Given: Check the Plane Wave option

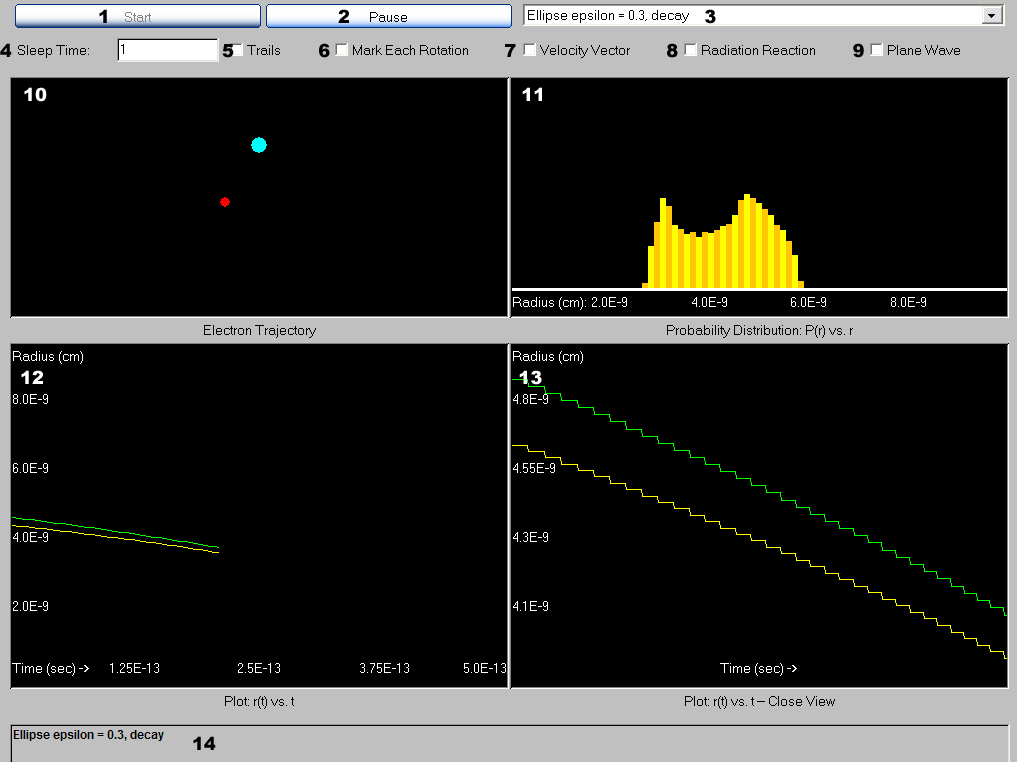Looking at the screenshot, I should pos(876,50).
